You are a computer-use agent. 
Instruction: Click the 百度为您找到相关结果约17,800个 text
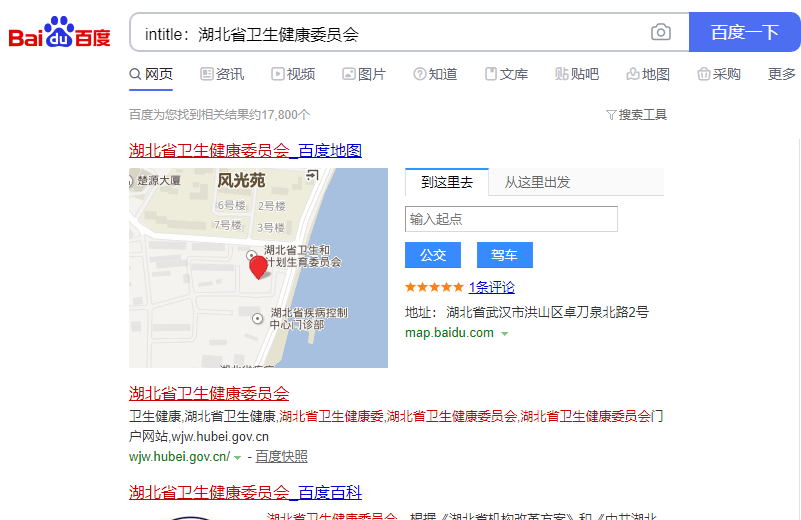(220, 114)
